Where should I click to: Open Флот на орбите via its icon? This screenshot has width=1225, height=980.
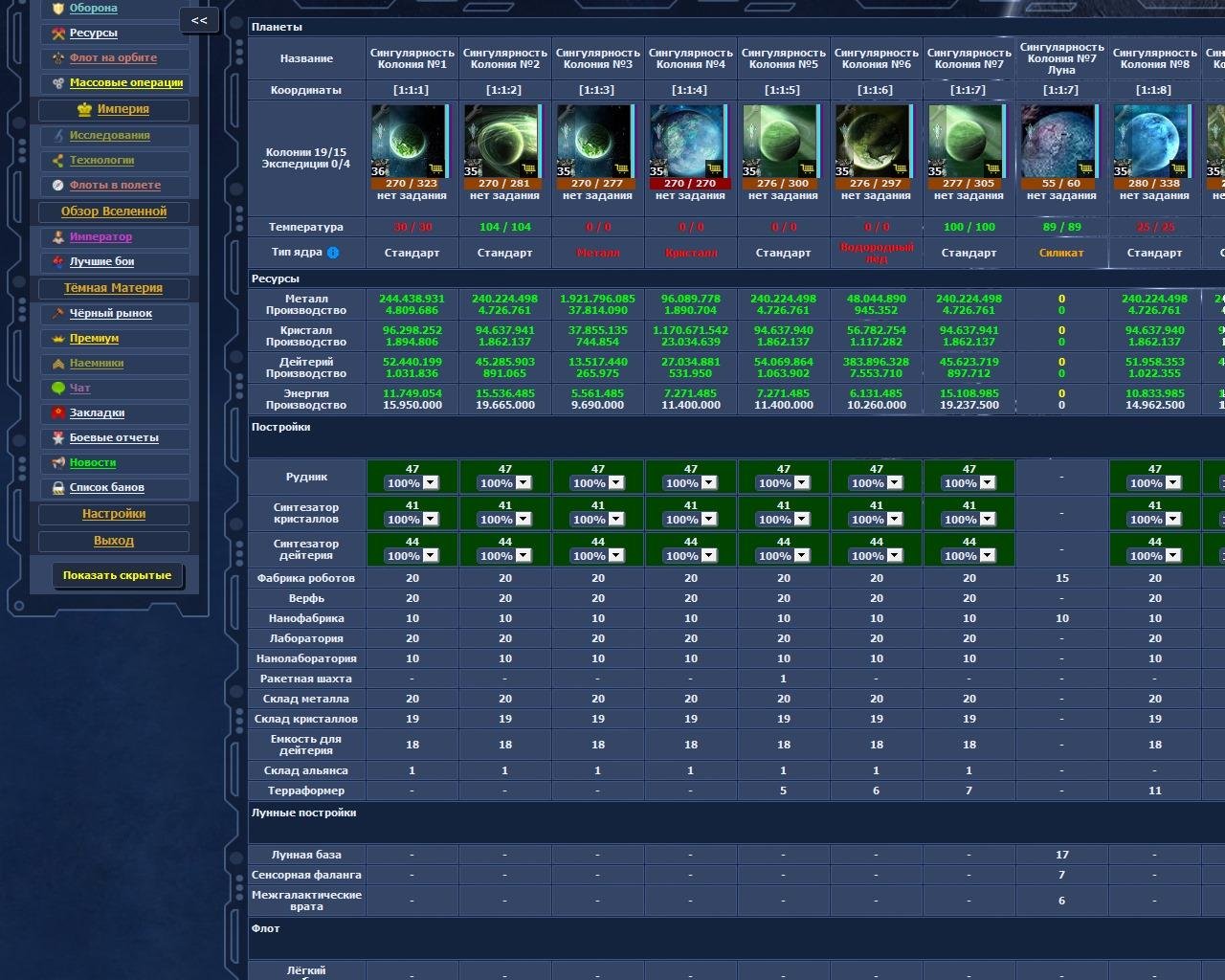point(58,58)
